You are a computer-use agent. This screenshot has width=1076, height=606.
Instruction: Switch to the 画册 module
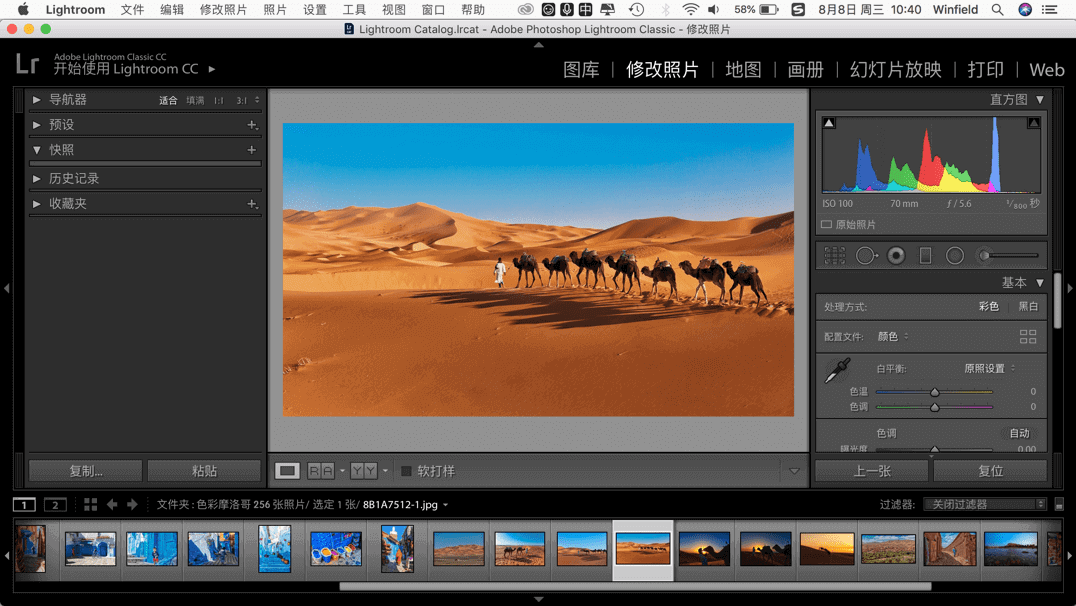tap(806, 69)
